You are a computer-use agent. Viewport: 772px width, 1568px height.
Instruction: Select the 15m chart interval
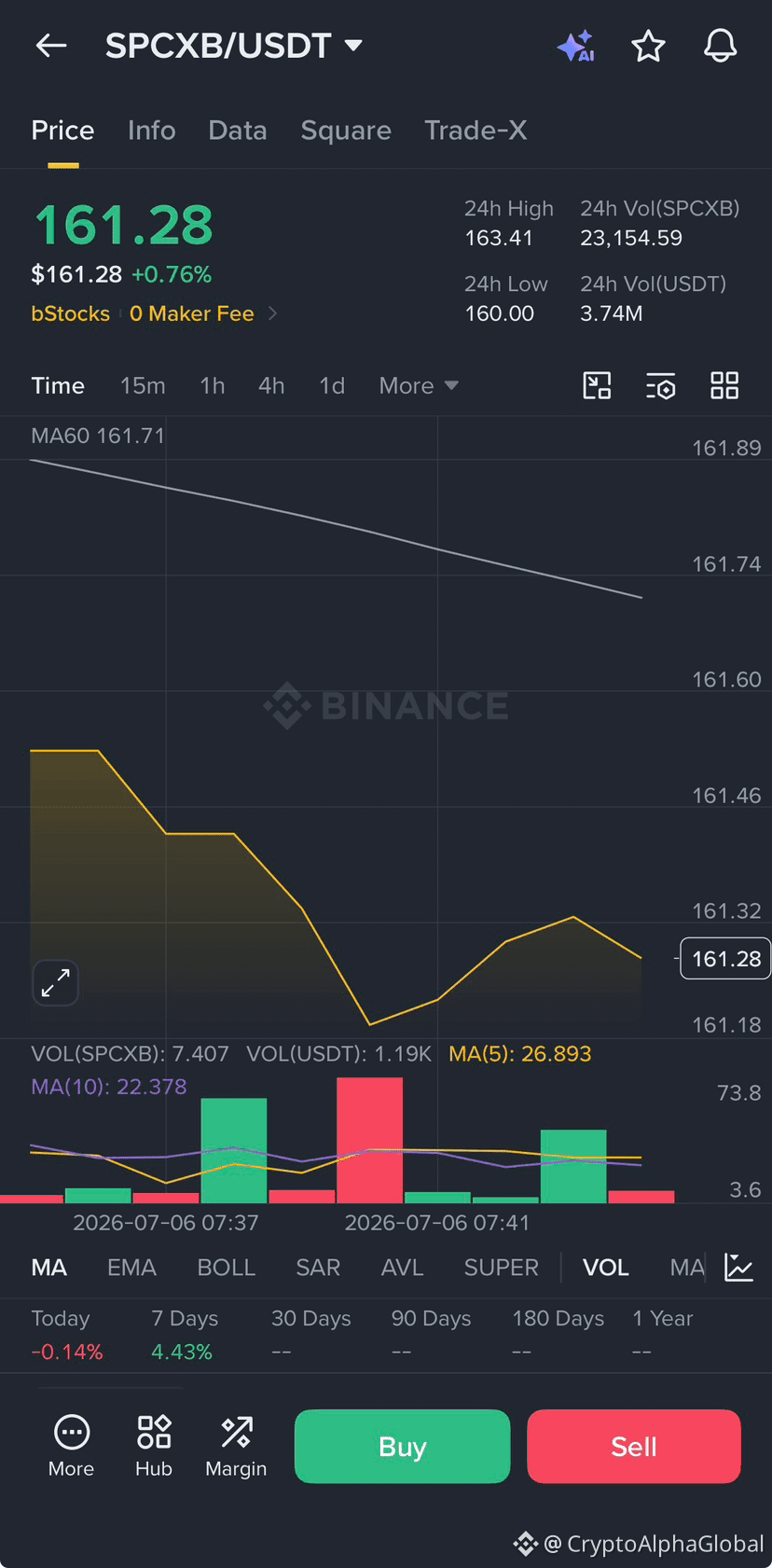click(x=143, y=385)
